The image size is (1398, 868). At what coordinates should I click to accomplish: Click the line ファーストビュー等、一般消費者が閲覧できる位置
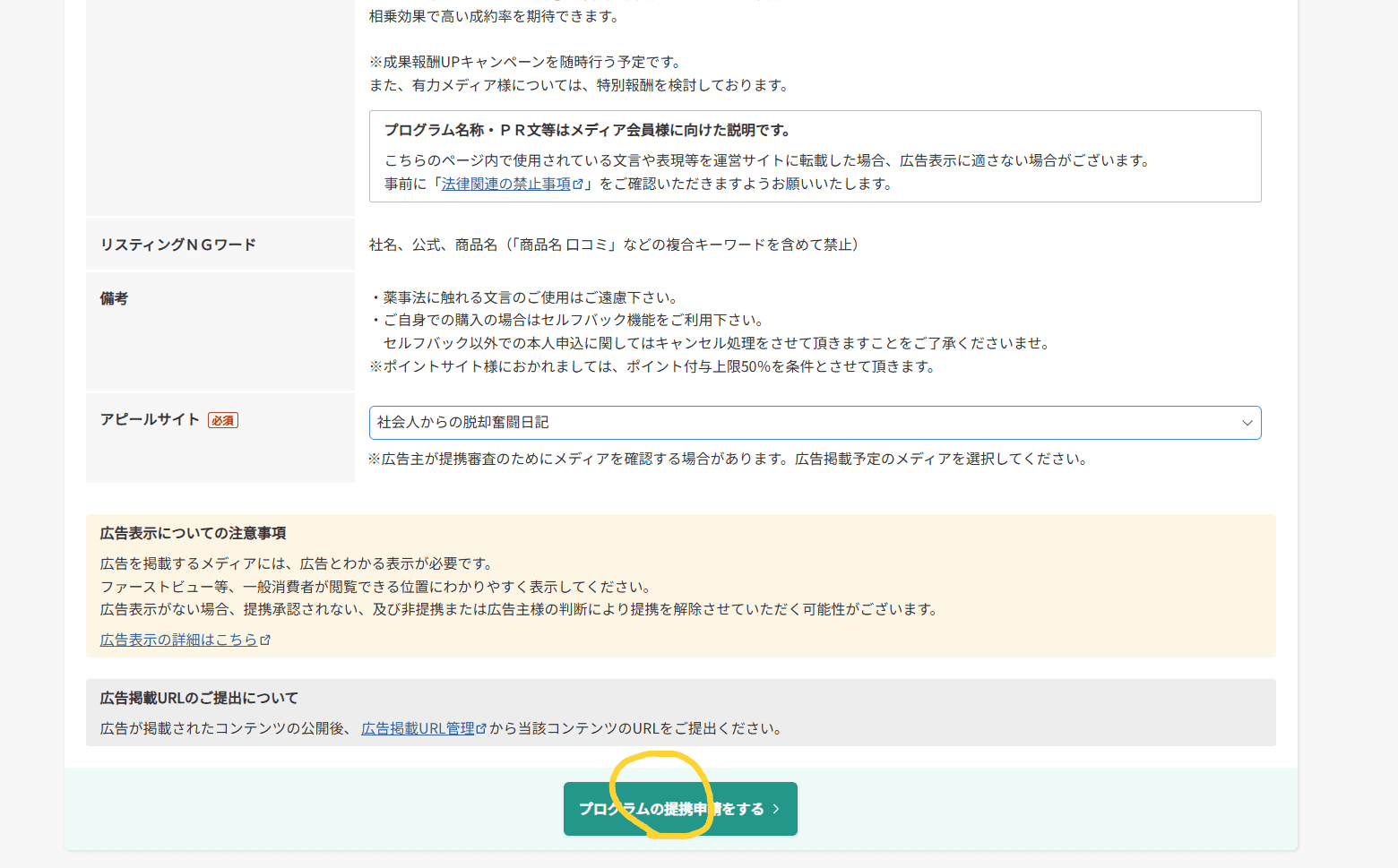click(377, 587)
